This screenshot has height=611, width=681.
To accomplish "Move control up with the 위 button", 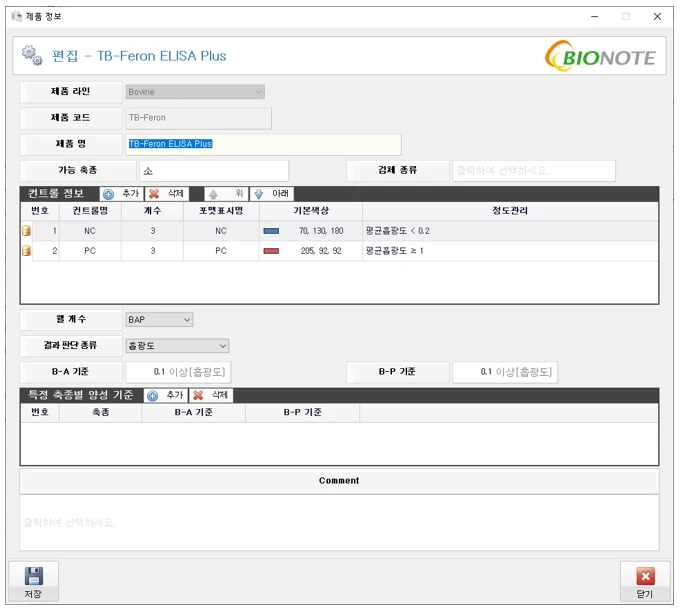I will point(226,194).
